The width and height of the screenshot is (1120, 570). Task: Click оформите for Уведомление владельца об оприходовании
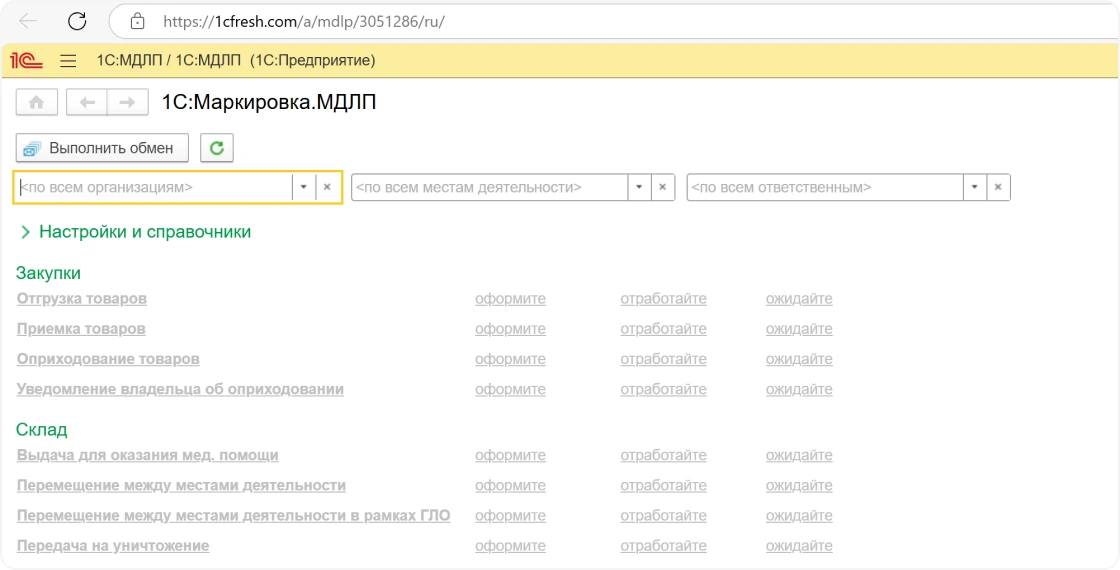pyautogui.click(x=510, y=389)
